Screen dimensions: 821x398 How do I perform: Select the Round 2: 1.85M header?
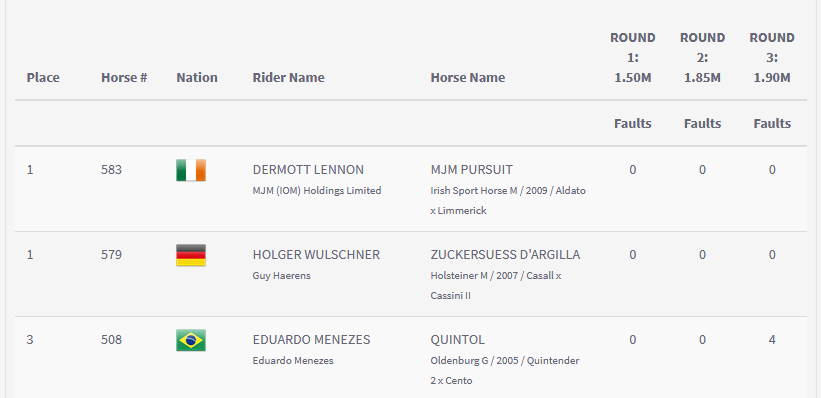coord(702,58)
